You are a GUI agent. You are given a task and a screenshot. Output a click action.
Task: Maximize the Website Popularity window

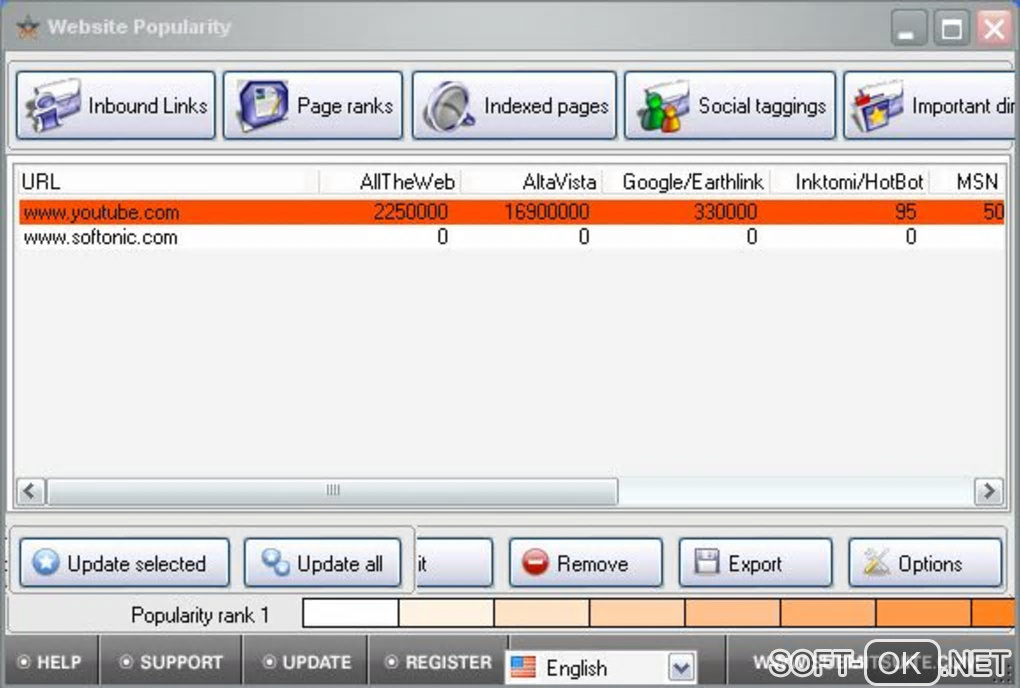(x=951, y=29)
